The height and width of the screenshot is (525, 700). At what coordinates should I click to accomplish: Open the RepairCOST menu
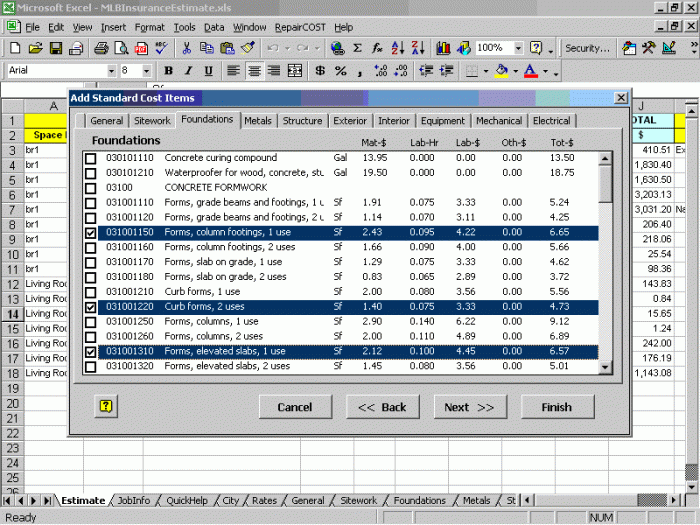point(301,27)
